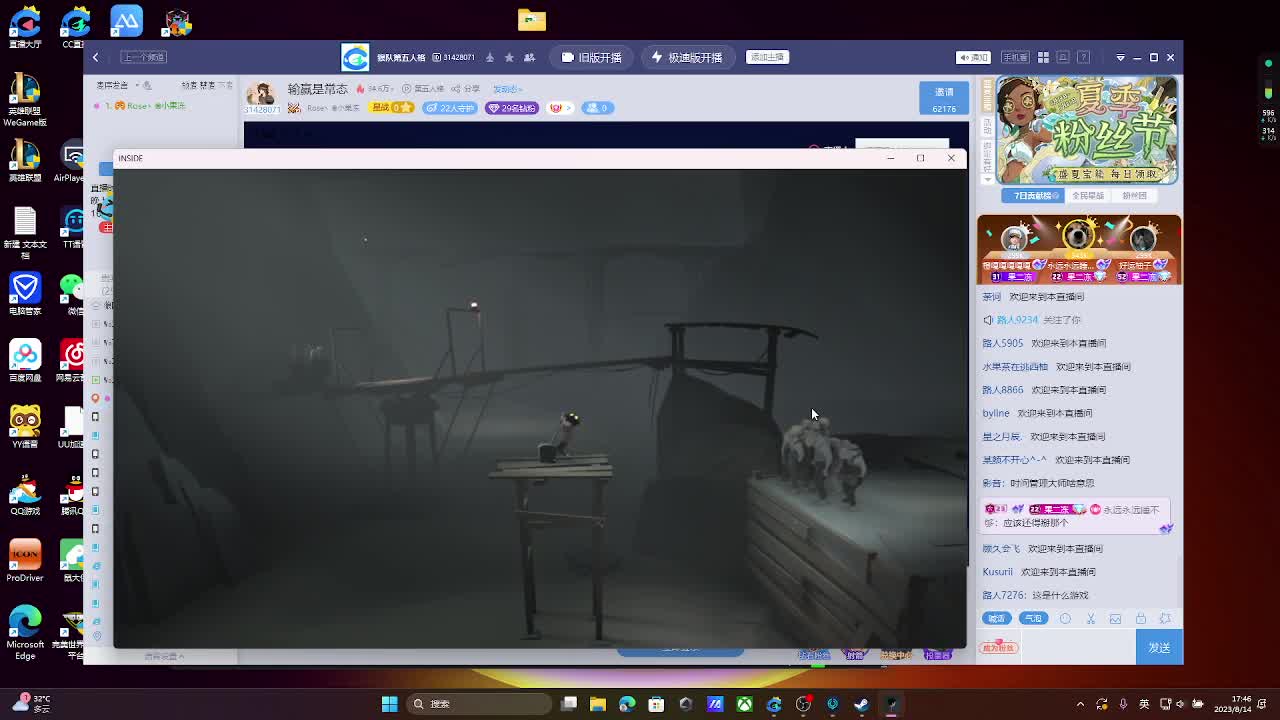Toggle the 气泡 bubble option in chat
1280x720 pixels.
[x=1033, y=619]
